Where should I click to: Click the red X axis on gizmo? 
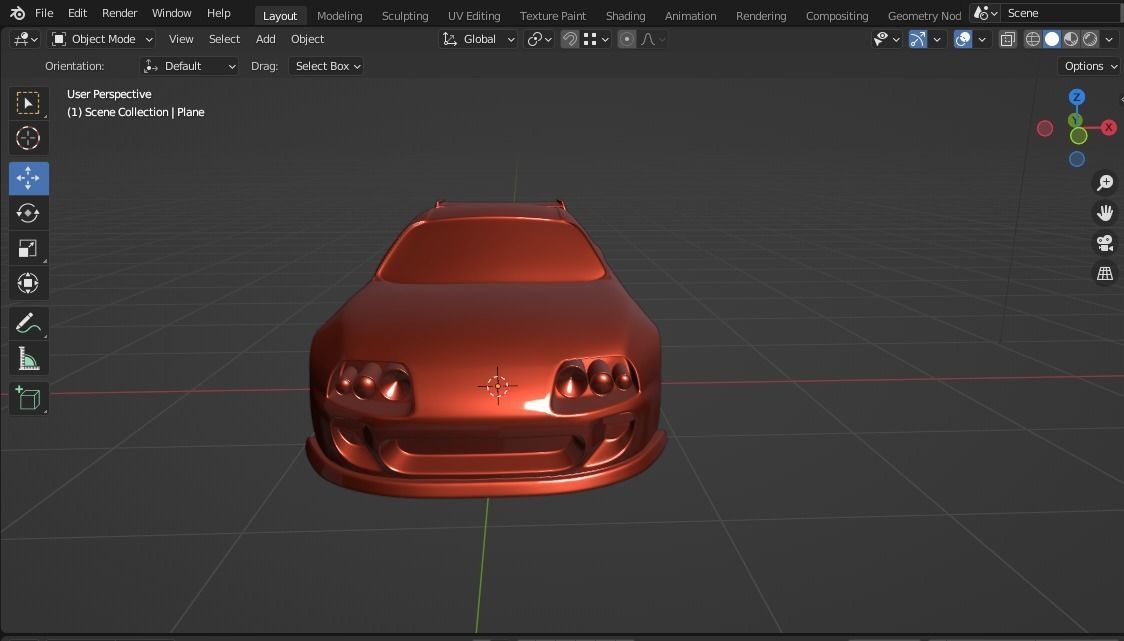[1109, 128]
